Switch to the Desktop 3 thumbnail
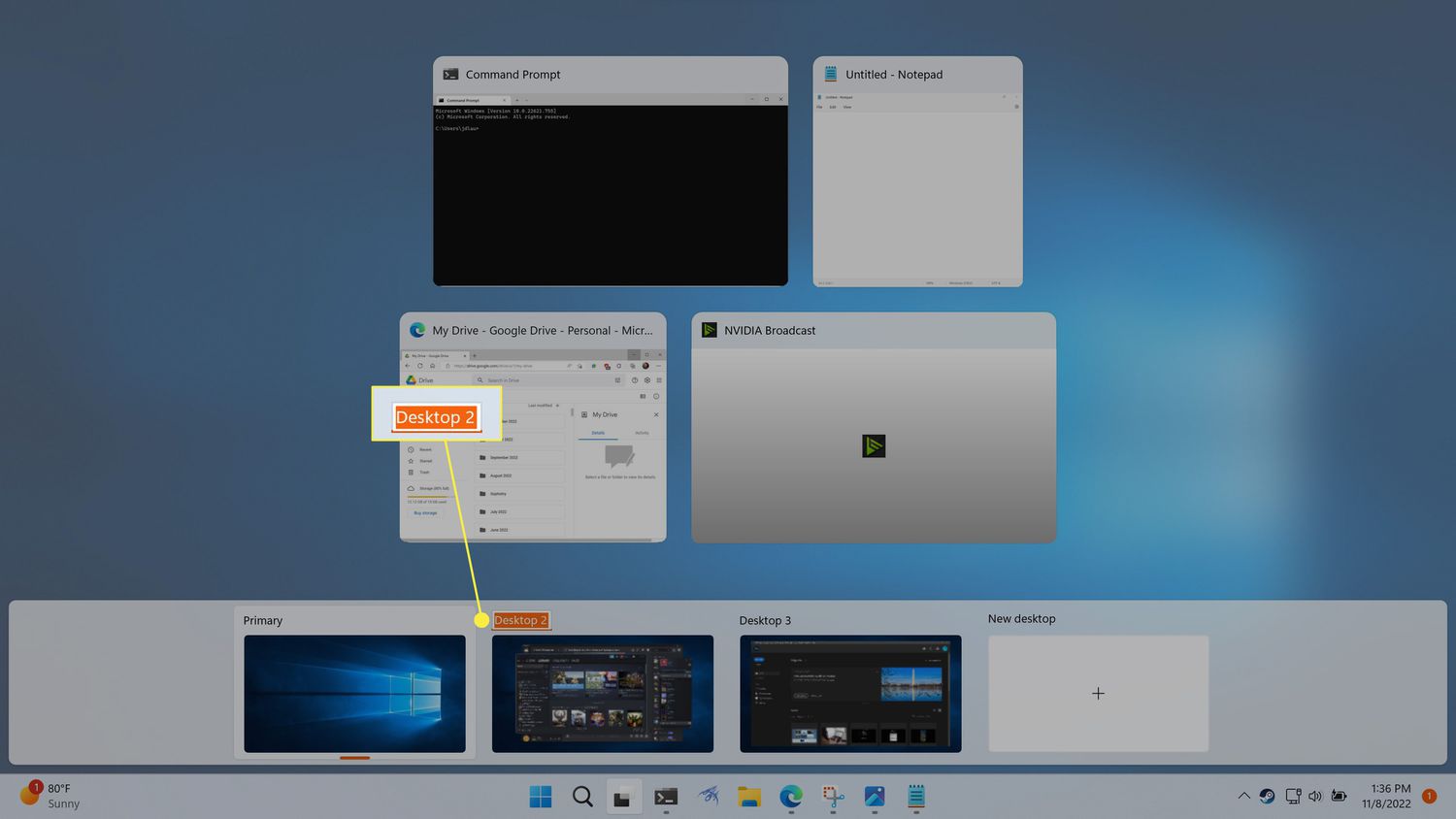The image size is (1456, 819). coord(850,693)
